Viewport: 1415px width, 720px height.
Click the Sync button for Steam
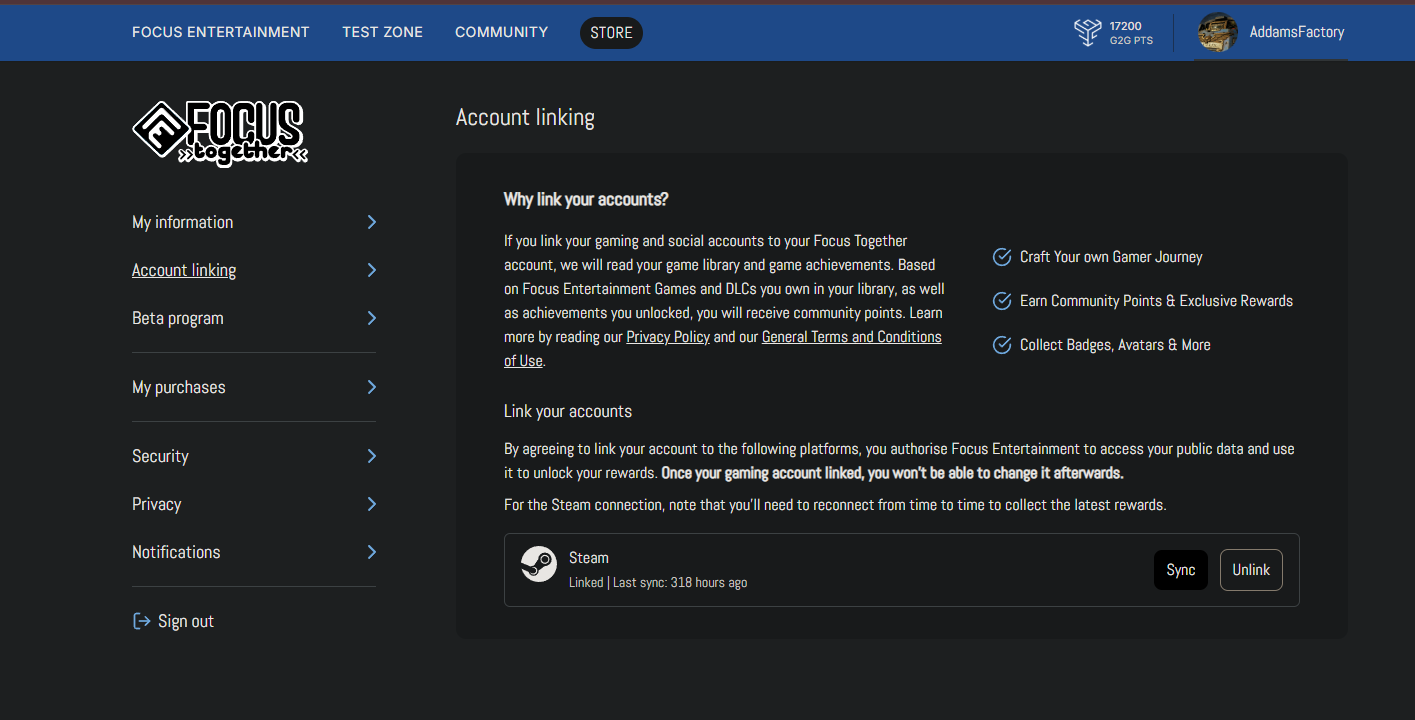1180,569
